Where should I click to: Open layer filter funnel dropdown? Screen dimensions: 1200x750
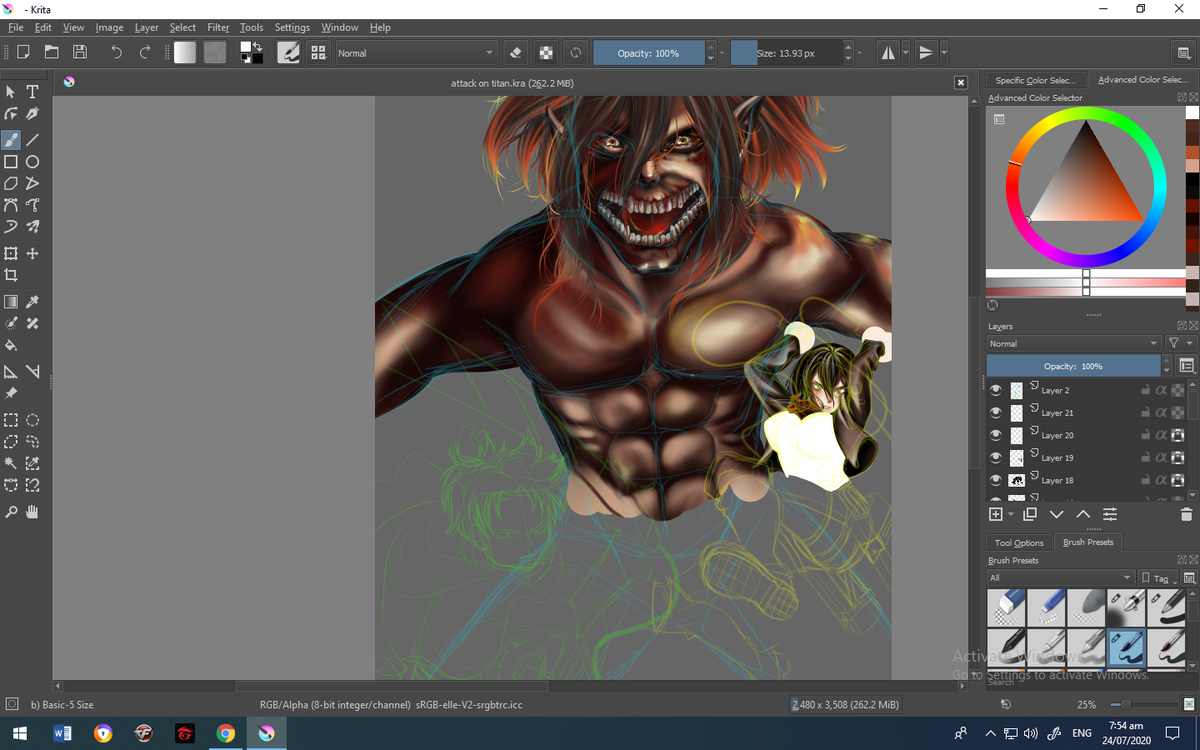coord(1179,343)
